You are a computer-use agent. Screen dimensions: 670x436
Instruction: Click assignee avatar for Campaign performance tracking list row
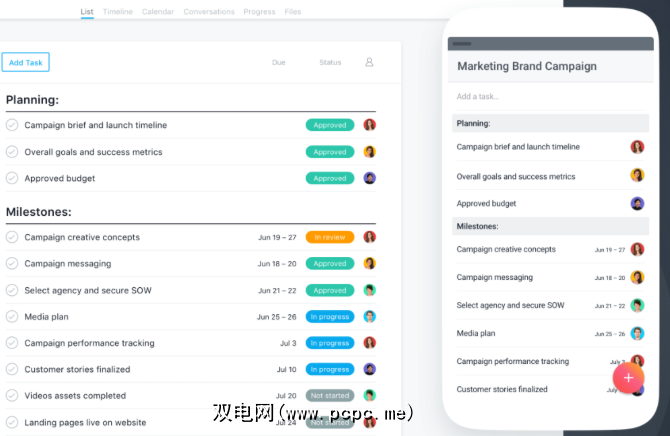(370, 343)
